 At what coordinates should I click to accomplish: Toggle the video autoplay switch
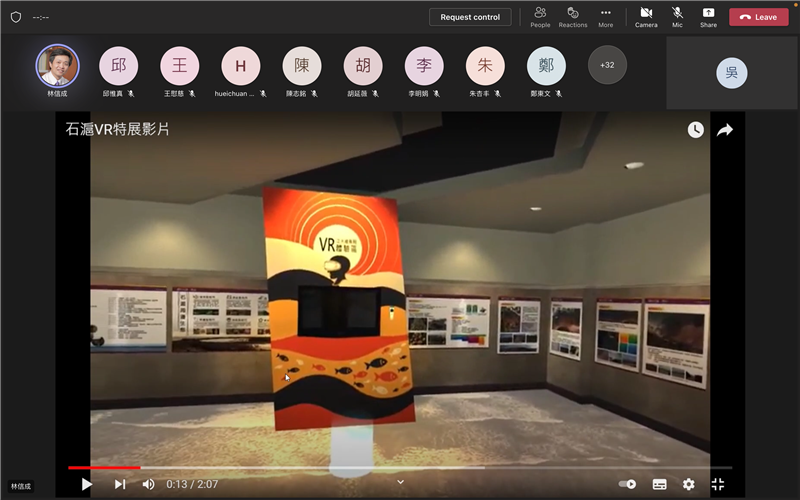click(627, 484)
